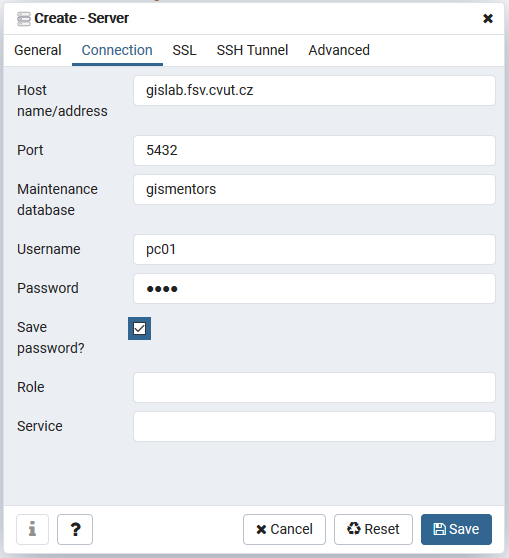Click into the Port field
Screen dimensions: 509x558
point(314,150)
